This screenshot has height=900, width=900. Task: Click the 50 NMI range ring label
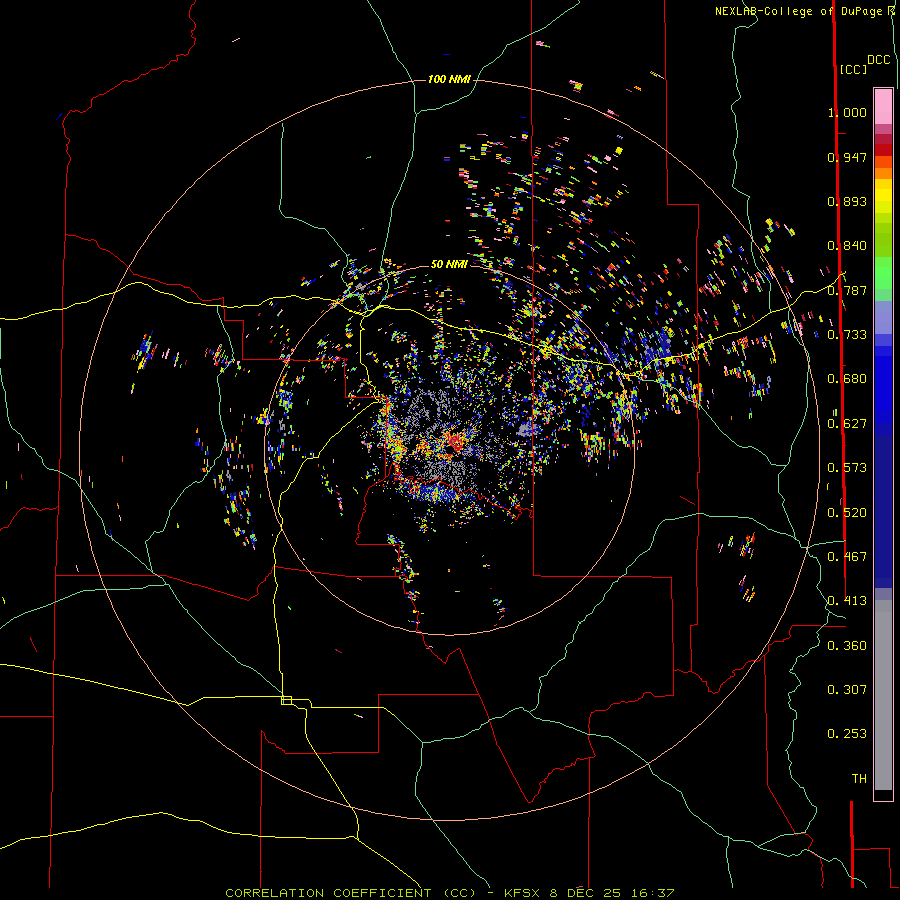(449, 264)
